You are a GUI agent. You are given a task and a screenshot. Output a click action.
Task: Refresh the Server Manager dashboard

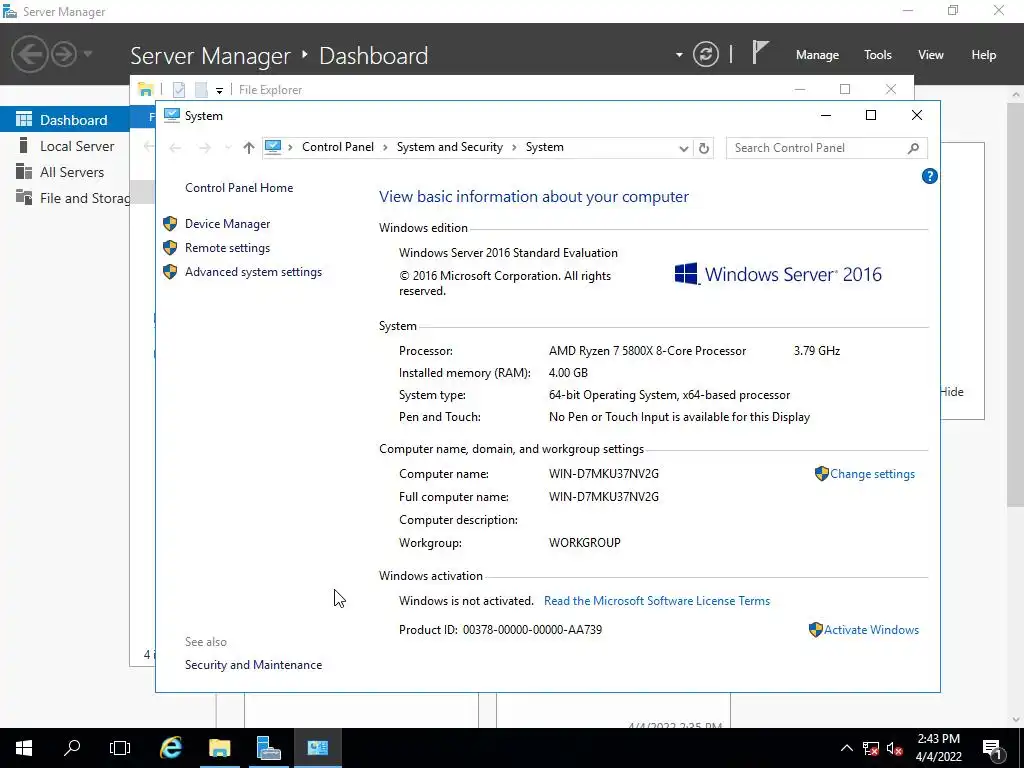click(706, 54)
